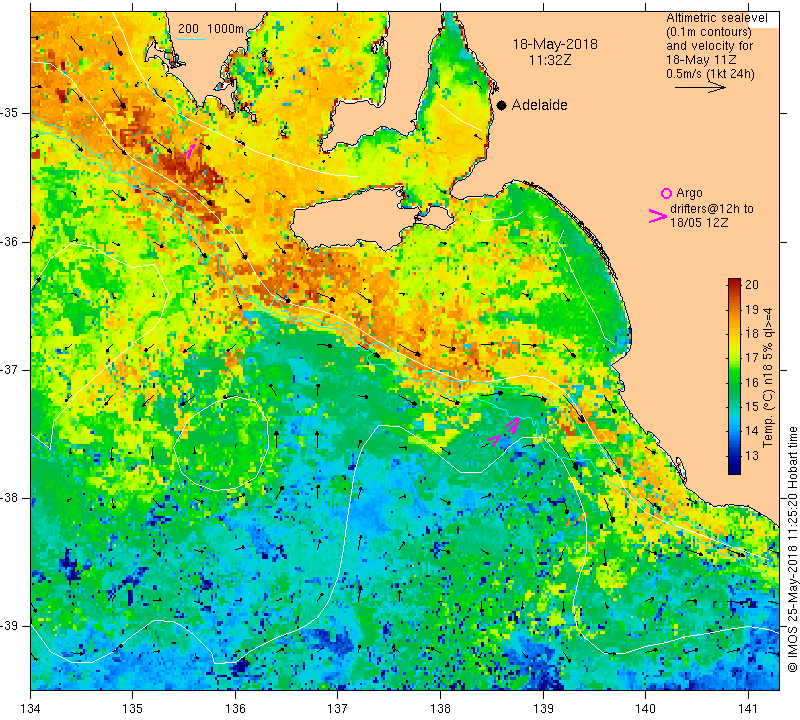
Task: Click the Adelaide city label
Action: 539,105
